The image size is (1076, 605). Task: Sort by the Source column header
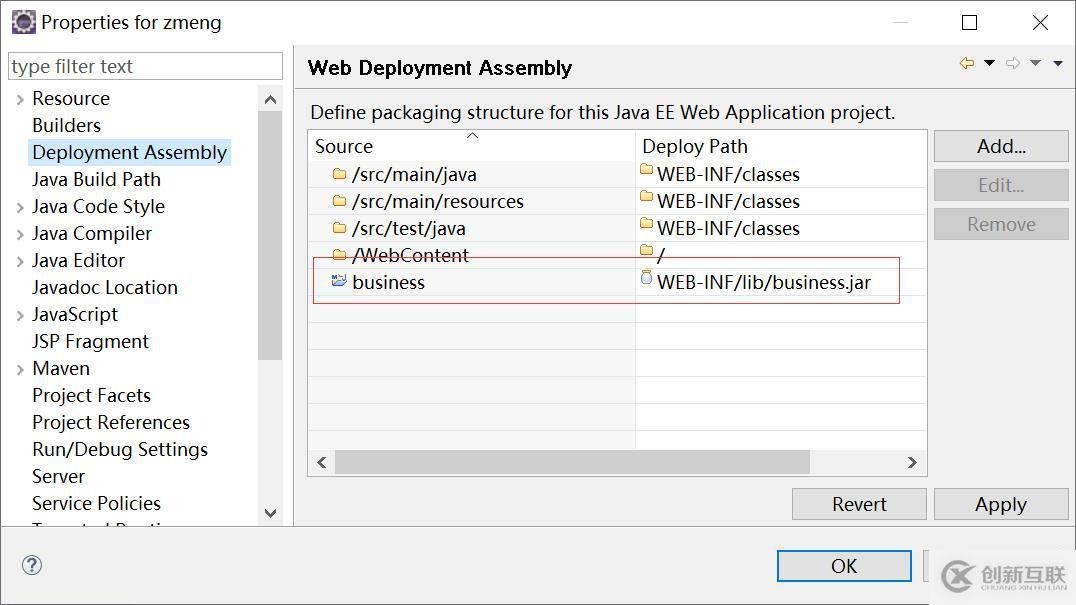click(470, 146)
